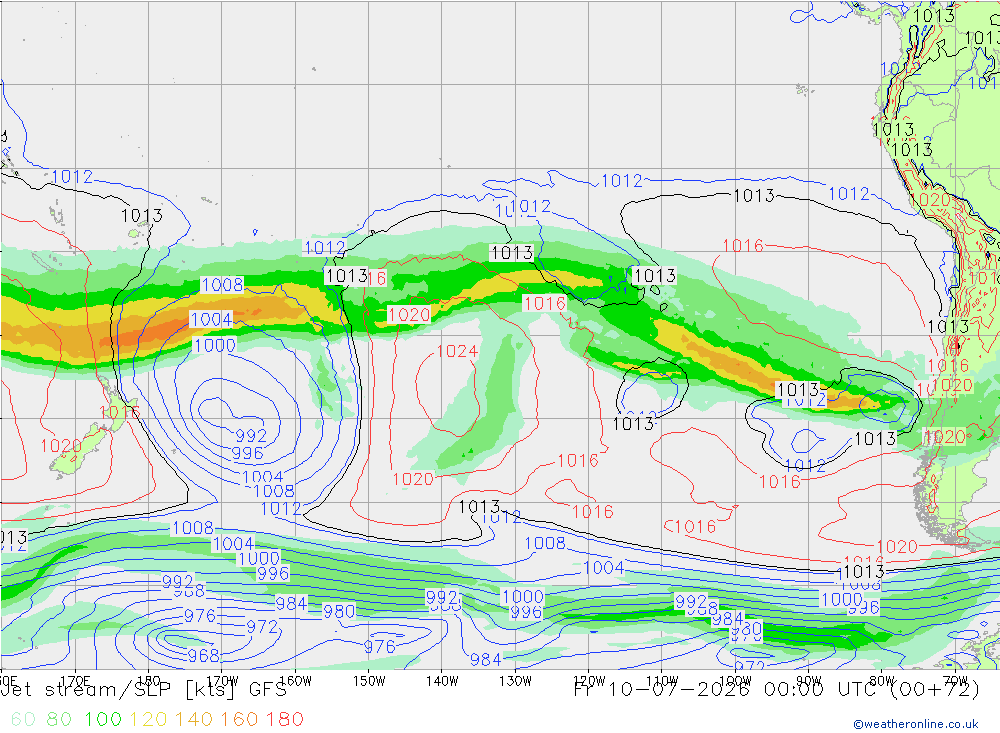Click the 140W longitude label

click(442, 681)
